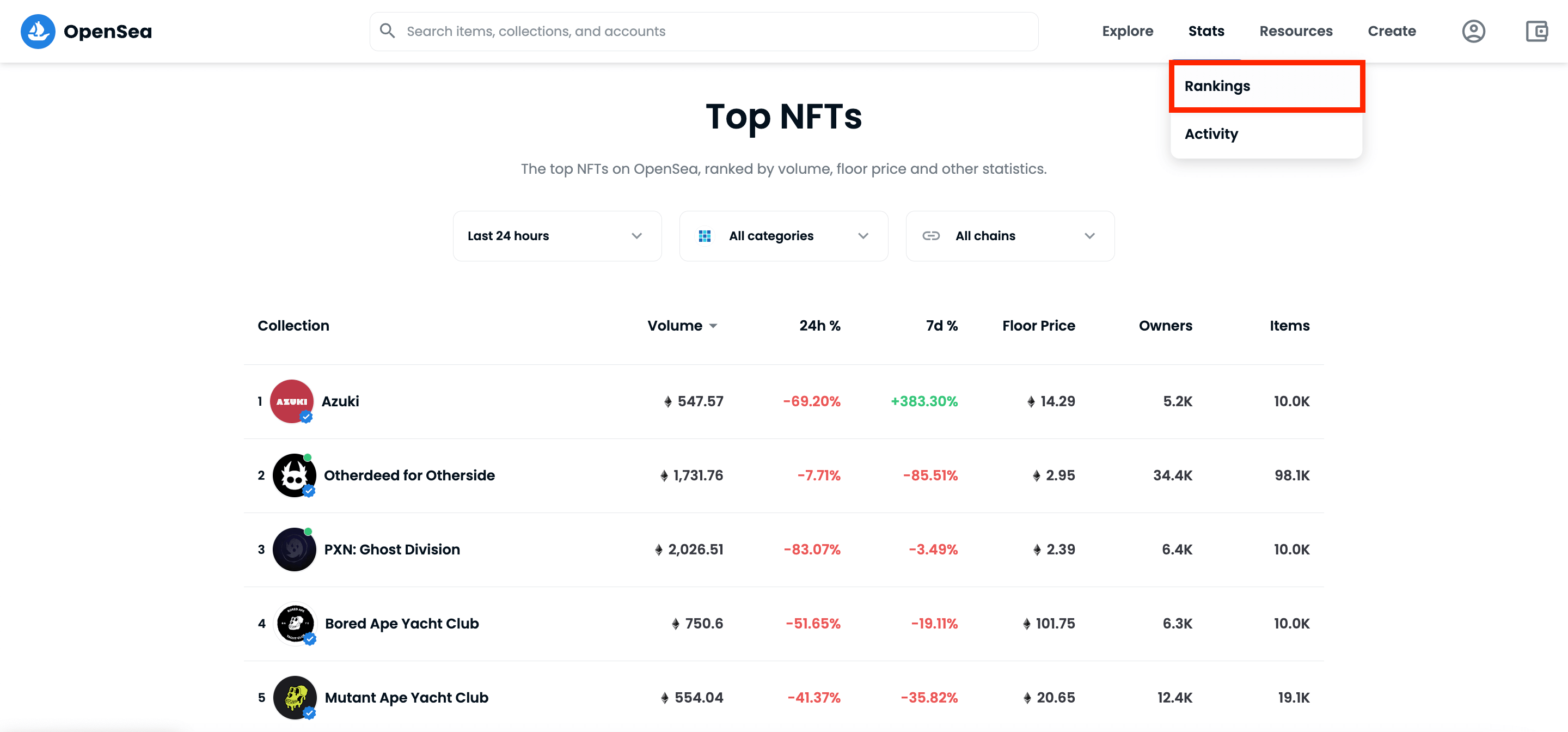Click the all categories grid icon
This screenshot has height=732, width=1568.
pyautogui.click(x=705, y=236)
